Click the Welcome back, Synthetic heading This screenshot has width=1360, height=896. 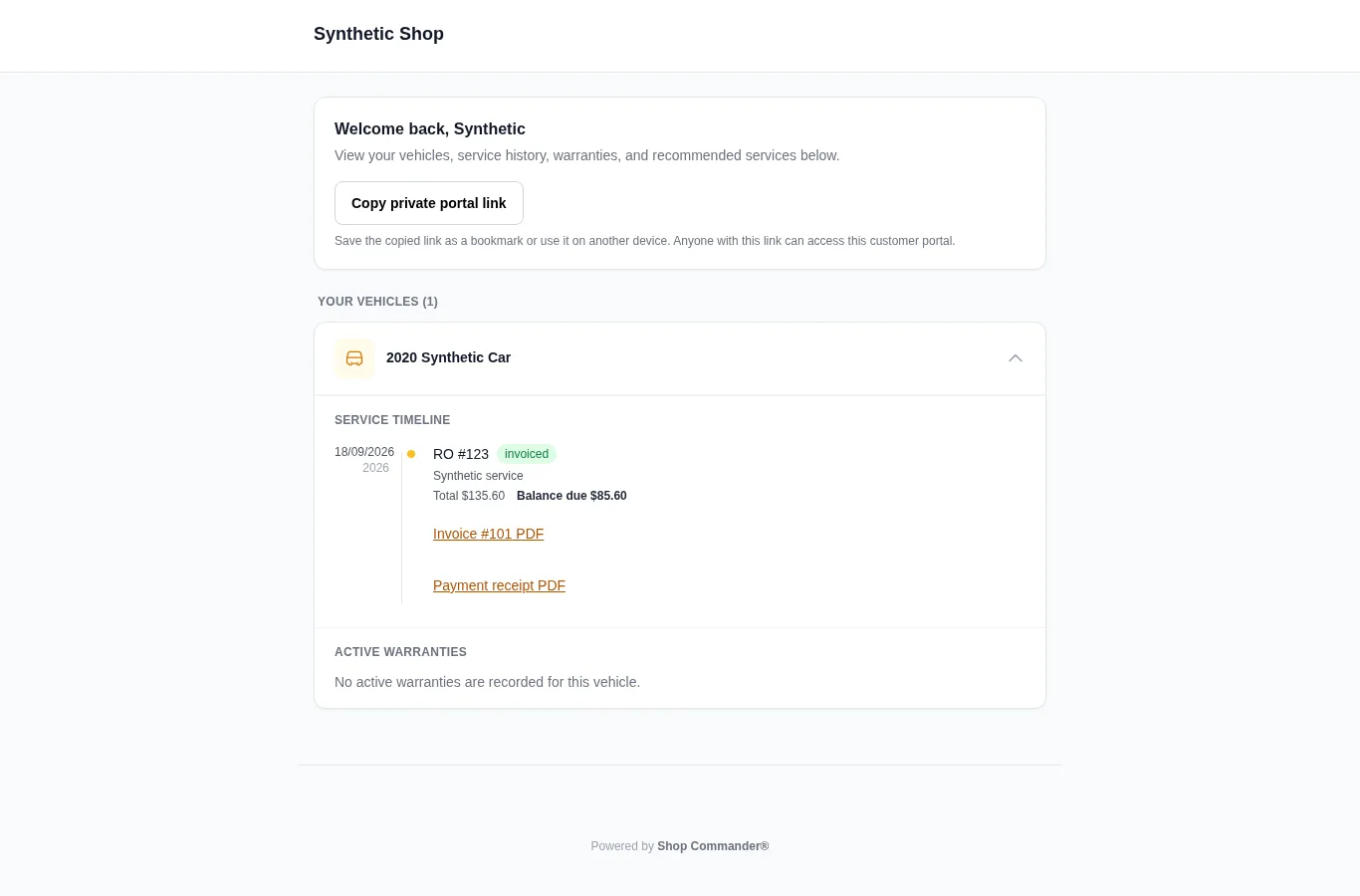point(430,128)
